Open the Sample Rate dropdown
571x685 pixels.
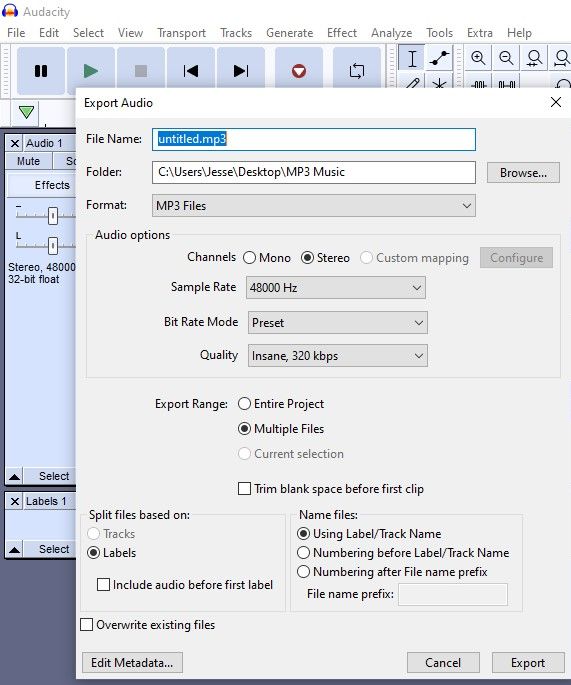pyautogui.click(x=336, y=287)
